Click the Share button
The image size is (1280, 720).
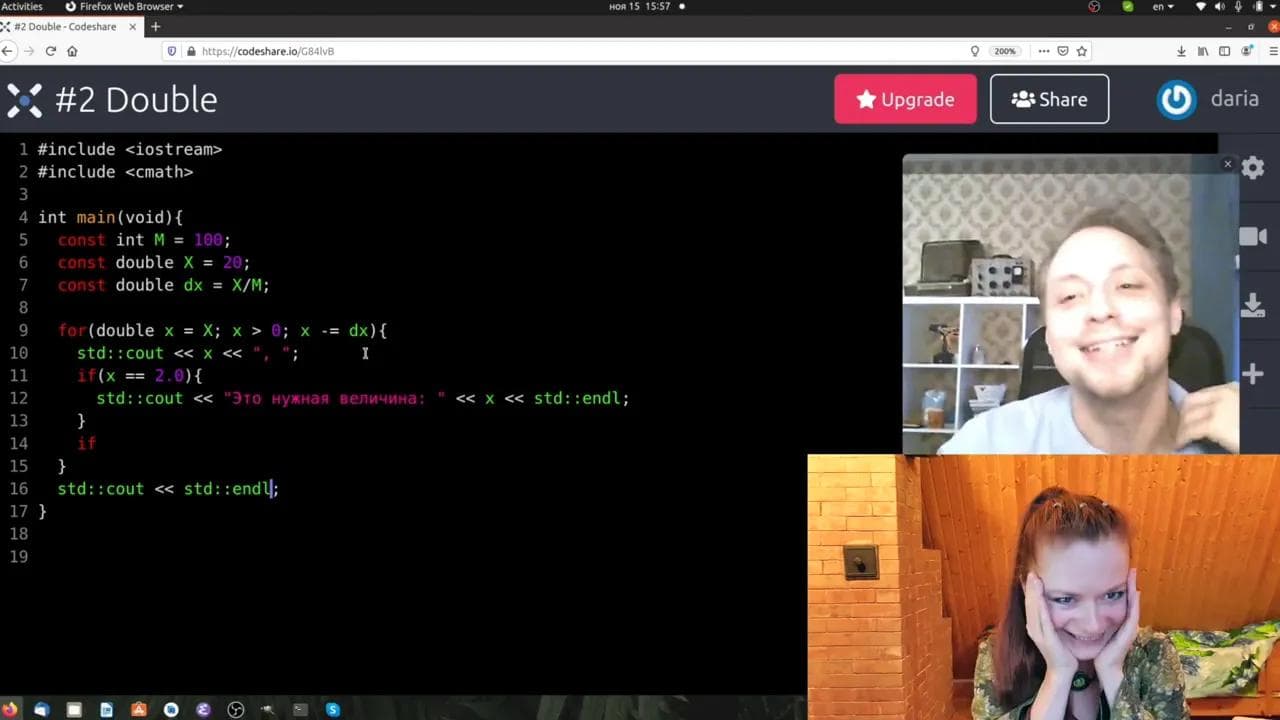[1049, 99]
